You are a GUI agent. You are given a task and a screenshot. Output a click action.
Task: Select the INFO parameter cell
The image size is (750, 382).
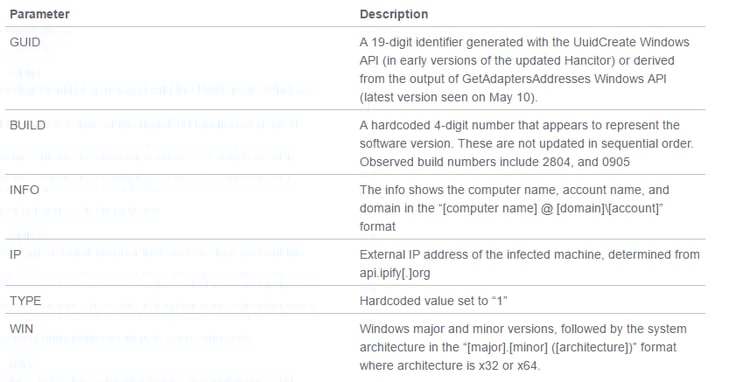(24, 190)
